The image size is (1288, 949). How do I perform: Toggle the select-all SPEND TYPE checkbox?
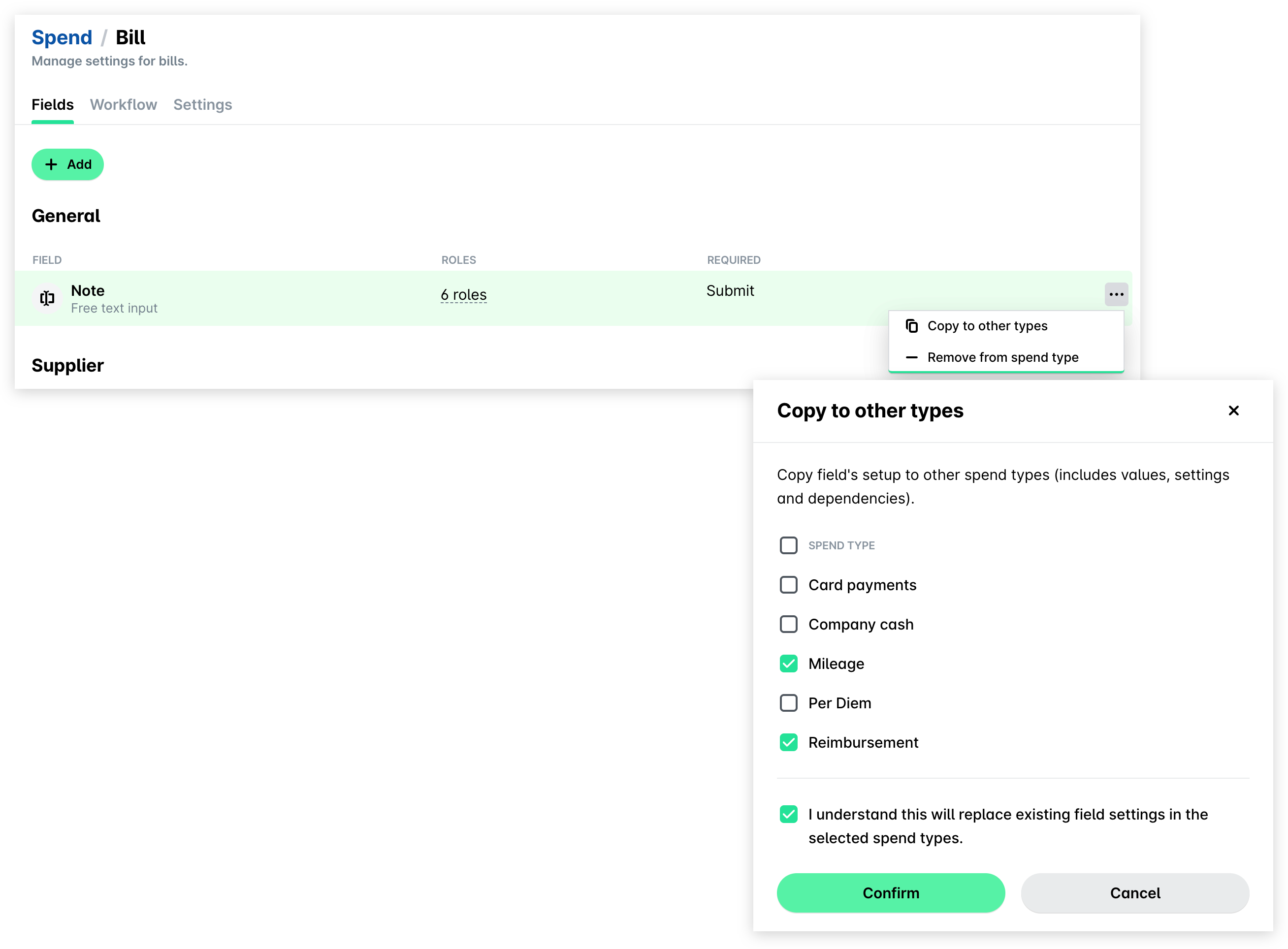(788, 545)
